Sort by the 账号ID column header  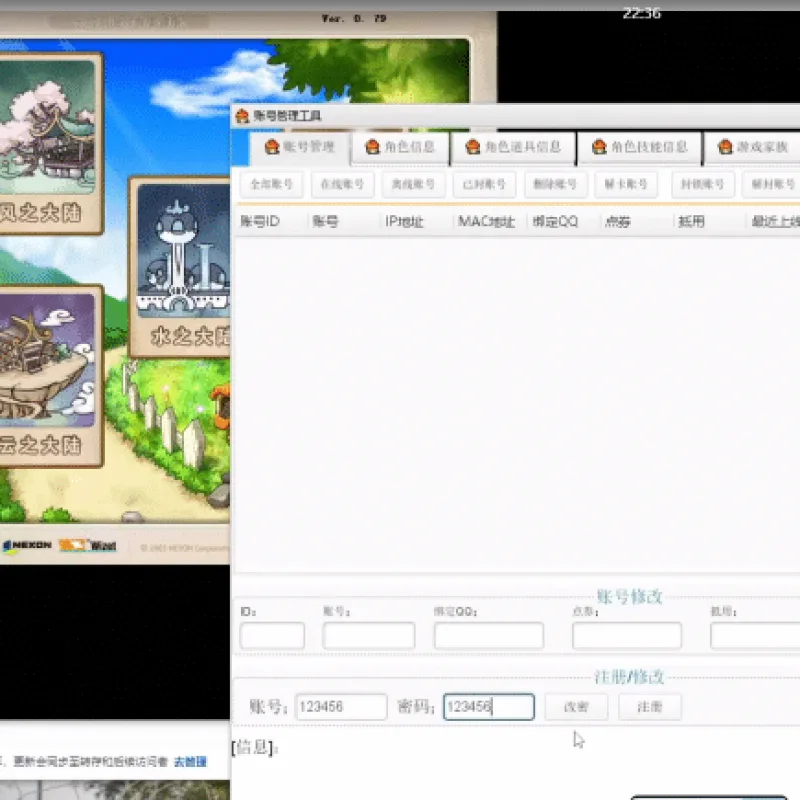[x=260, y=221]
